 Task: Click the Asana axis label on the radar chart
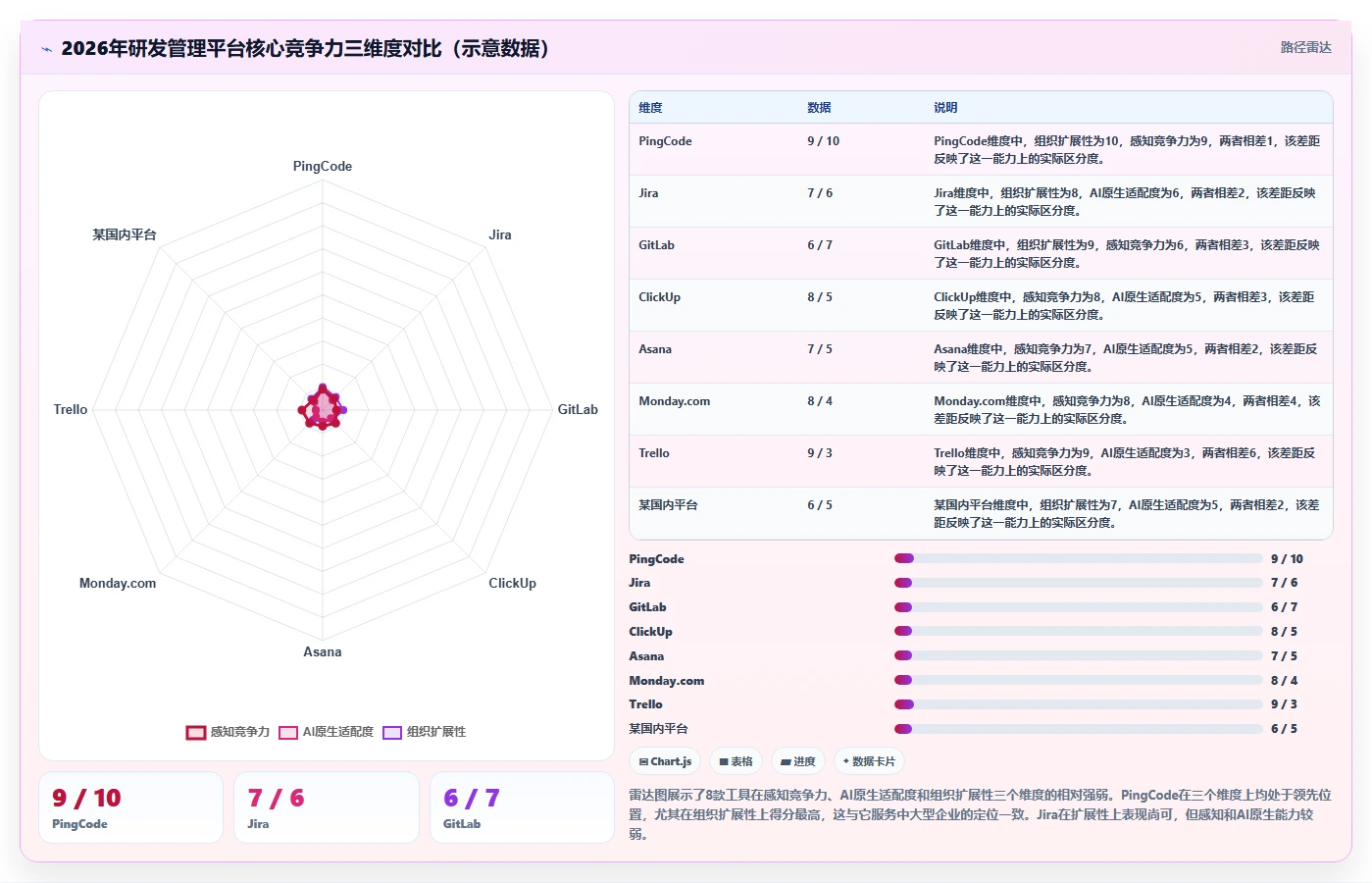[323, 651]
